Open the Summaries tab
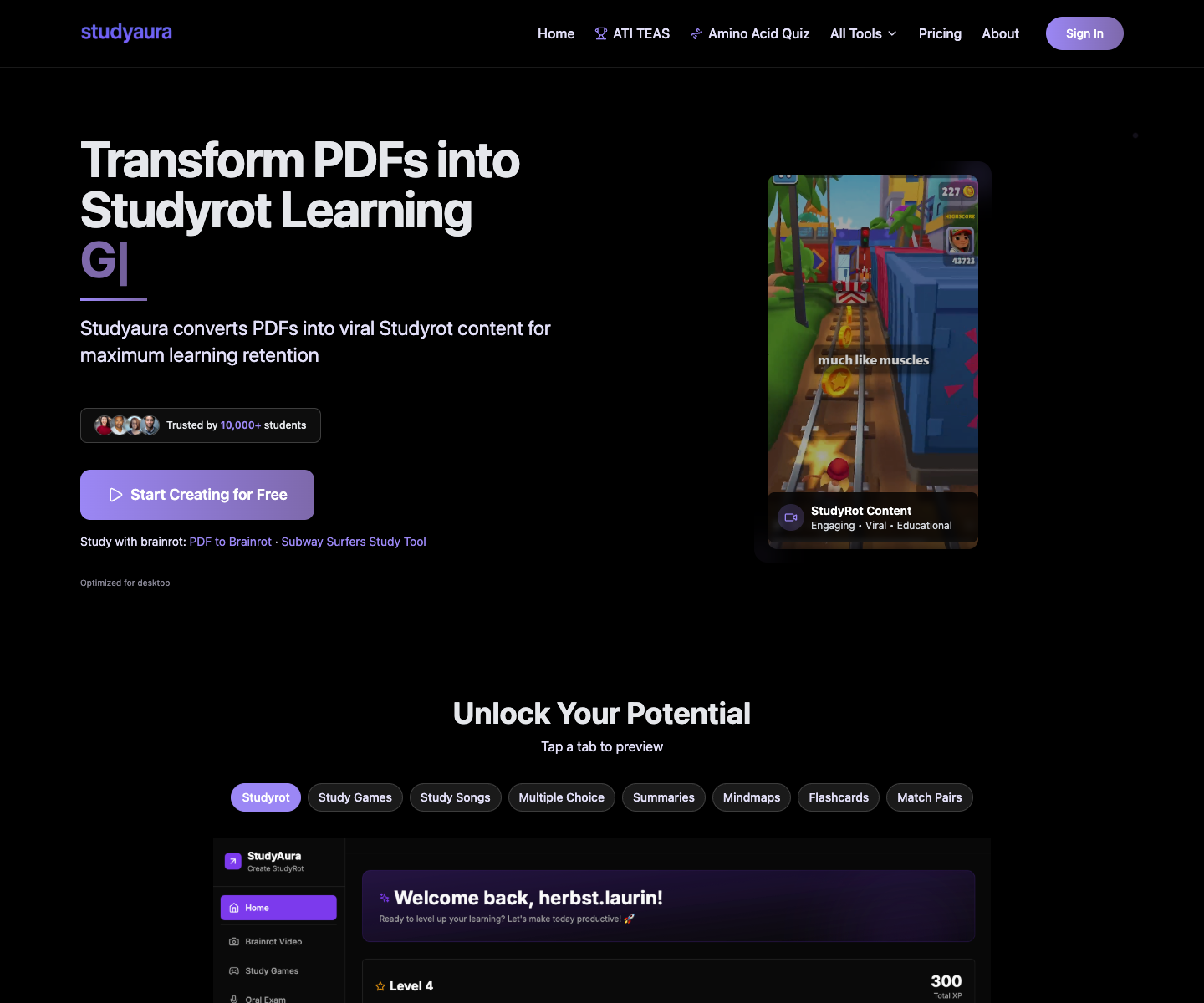The image size is (1204, 1003). [664, 797]
